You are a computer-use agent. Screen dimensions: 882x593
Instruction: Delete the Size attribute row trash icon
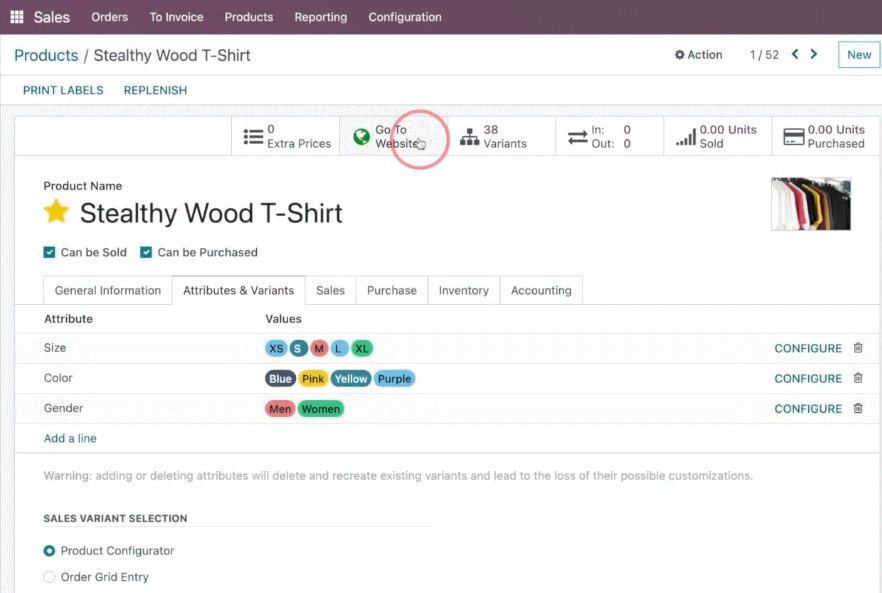pyautogui.click(x=858, y=348)
